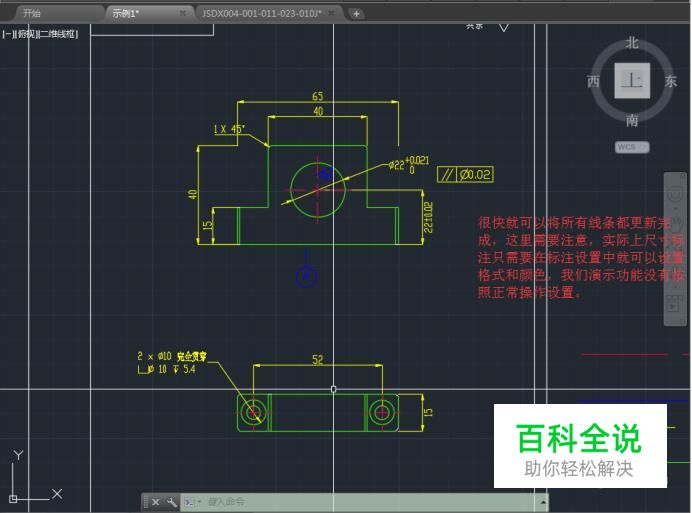Close the JSDX004-001-011-023-010J* tab
This screenshot has width=692, height=513.
(x=331, y=14)
